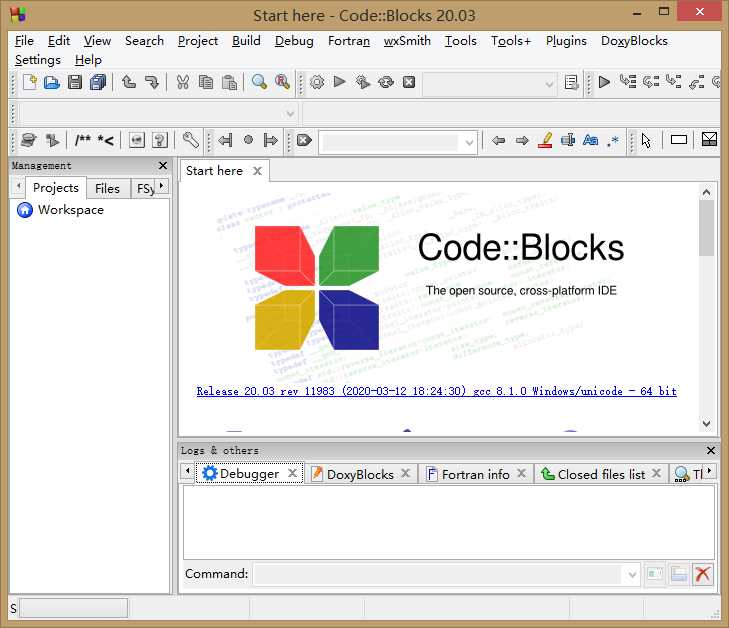
Task: Click the debugger Command input field
Action: pyautogui.click(x=438, y=575)
